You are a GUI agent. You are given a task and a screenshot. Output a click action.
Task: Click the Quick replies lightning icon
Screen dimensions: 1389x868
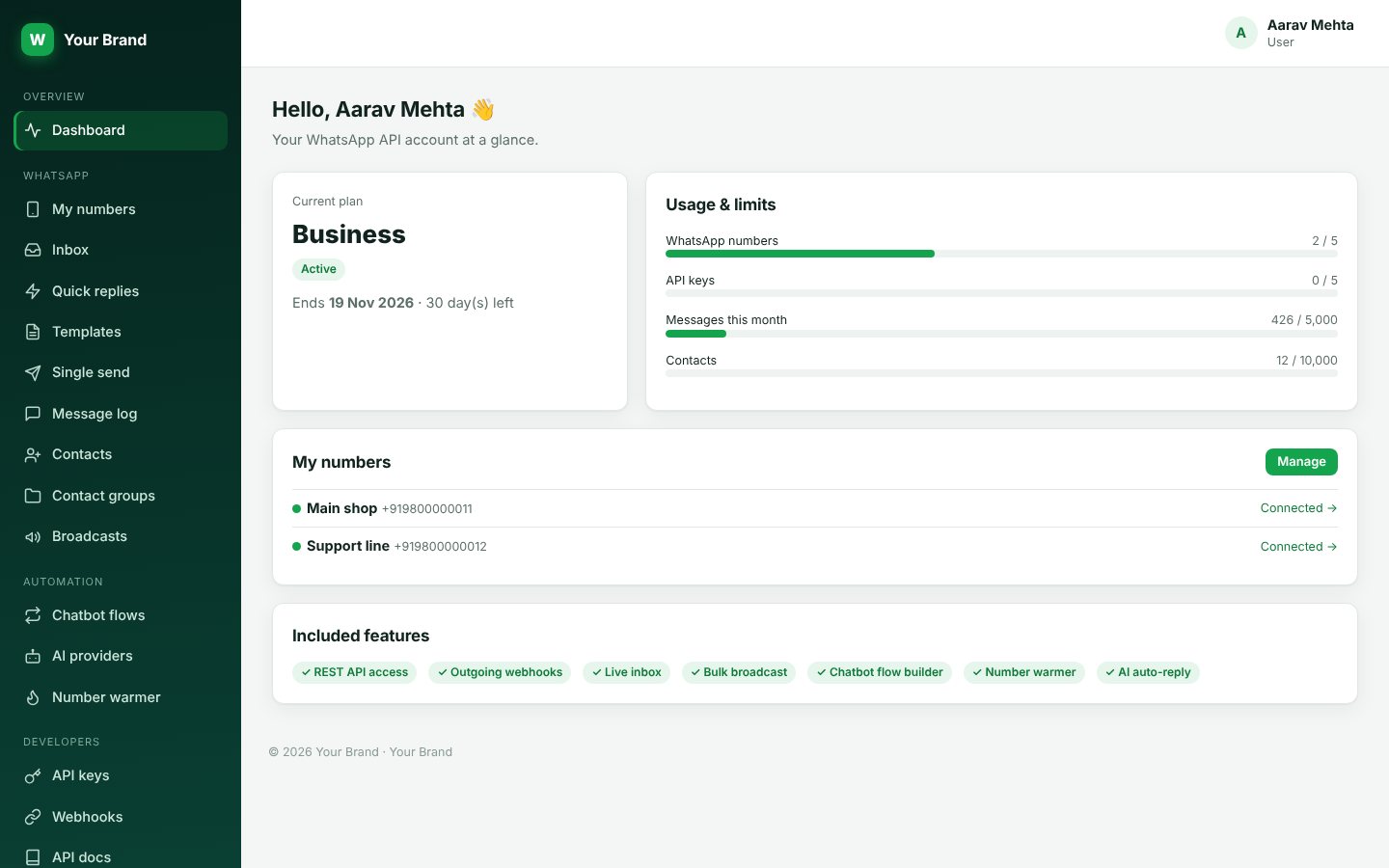[x=33, y=291]
